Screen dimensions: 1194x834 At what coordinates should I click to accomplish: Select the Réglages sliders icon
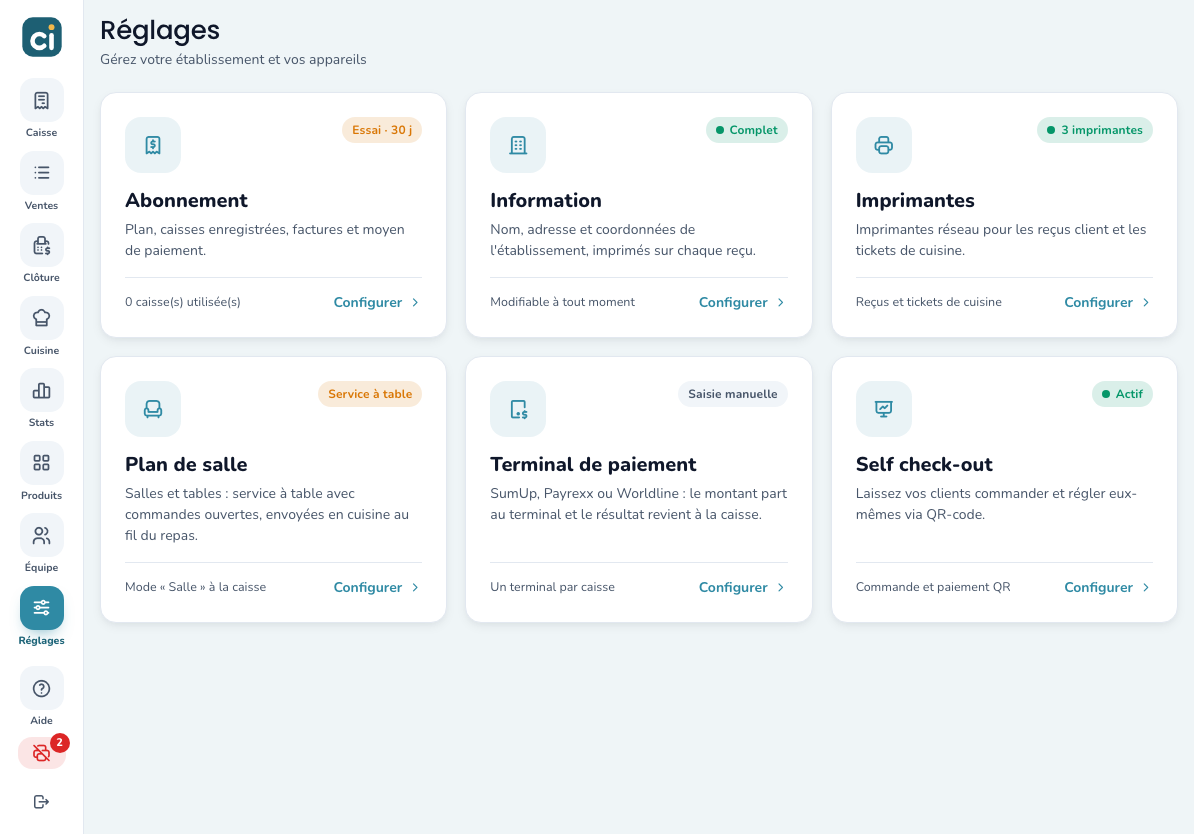click(x=42, y=608)
